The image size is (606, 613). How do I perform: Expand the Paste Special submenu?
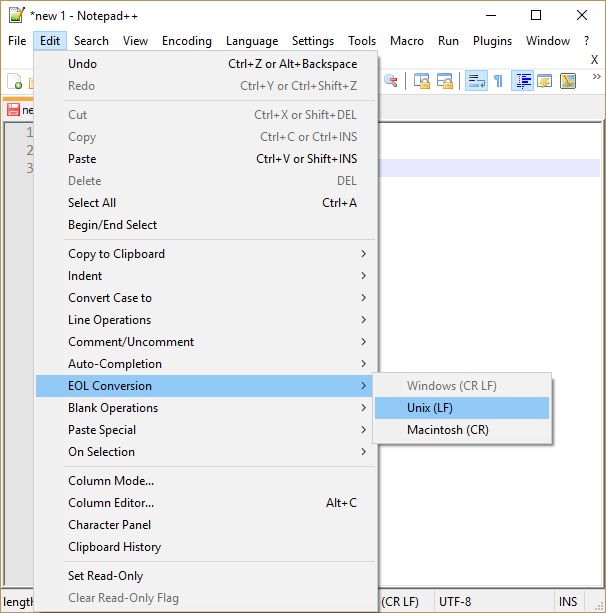(206, 430)
